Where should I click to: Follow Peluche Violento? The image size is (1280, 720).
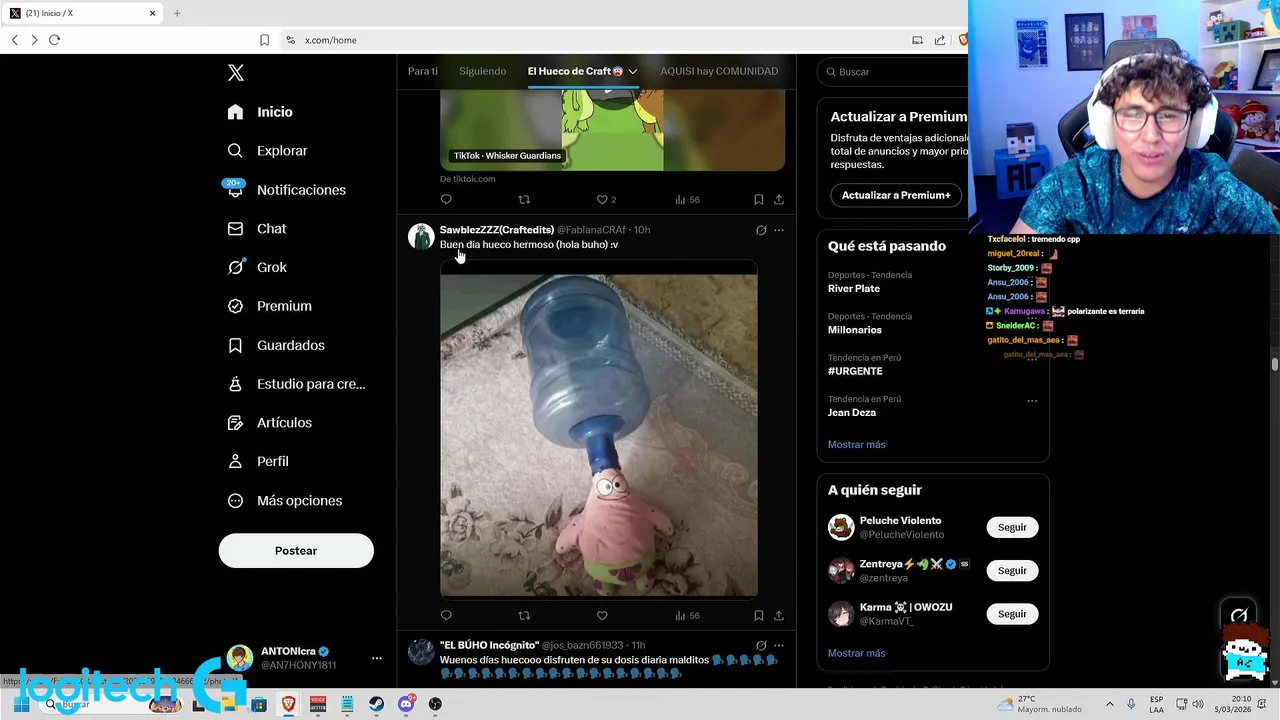[x=1012, y=527]
